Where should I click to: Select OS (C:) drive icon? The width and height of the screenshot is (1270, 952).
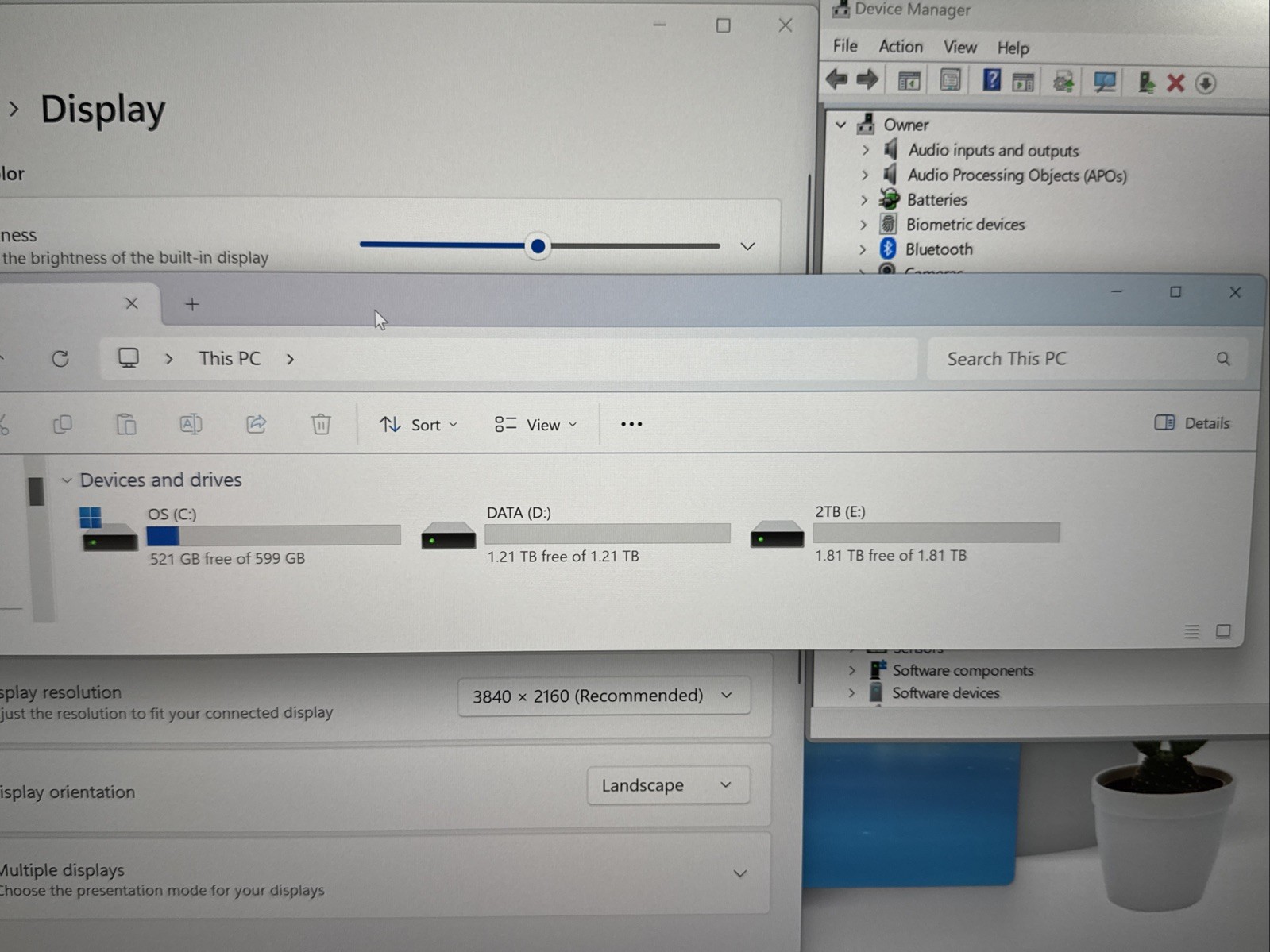108,530
